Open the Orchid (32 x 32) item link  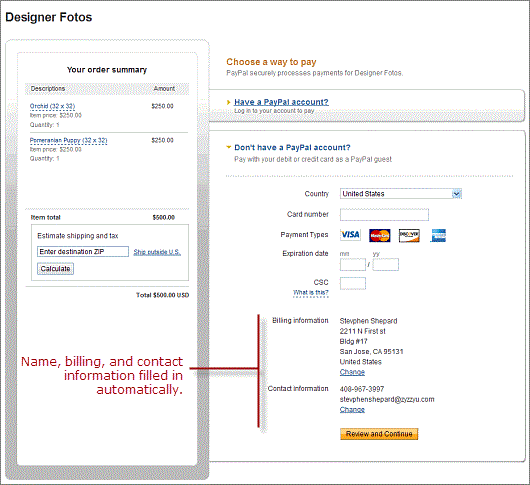[52, 106]
